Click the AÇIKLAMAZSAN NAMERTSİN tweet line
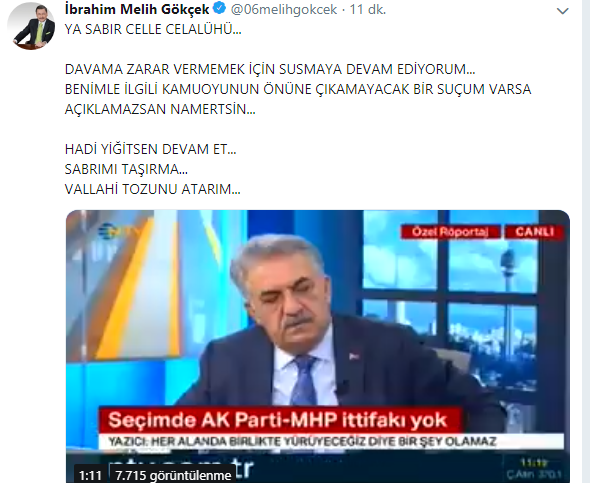590x483 pixels. pos(160,109)
